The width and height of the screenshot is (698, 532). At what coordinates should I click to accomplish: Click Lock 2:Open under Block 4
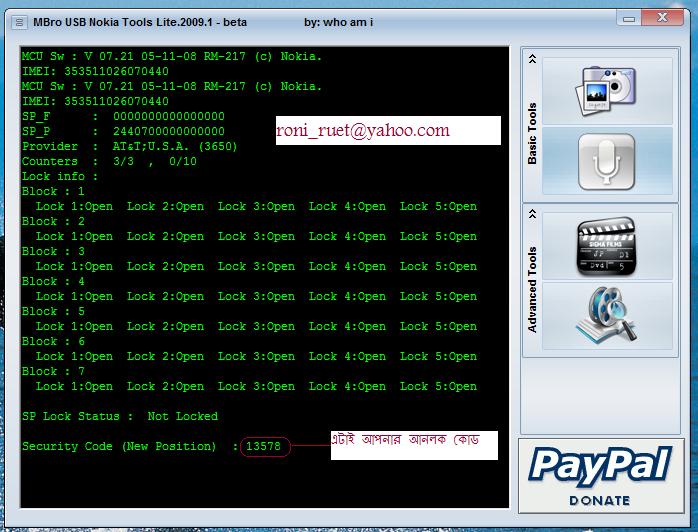point(166,296)
